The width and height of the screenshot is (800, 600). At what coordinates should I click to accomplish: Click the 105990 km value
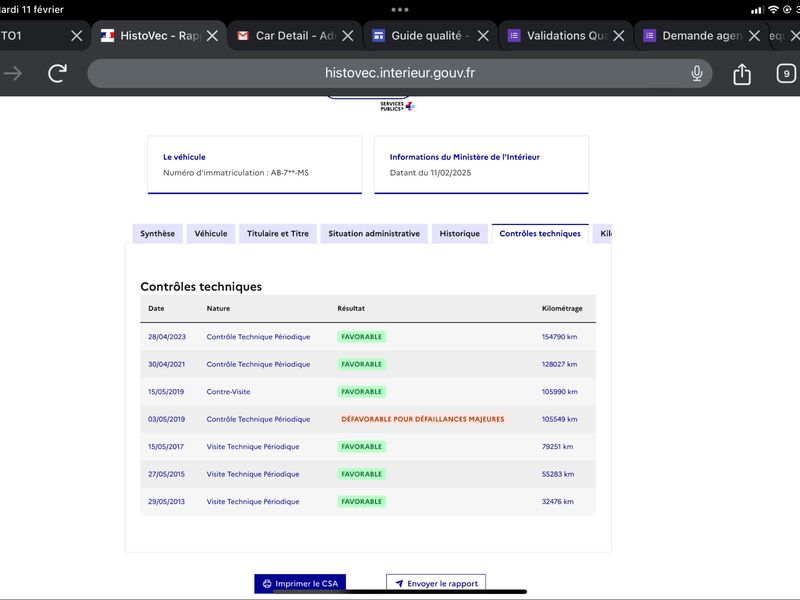(559, 392)
